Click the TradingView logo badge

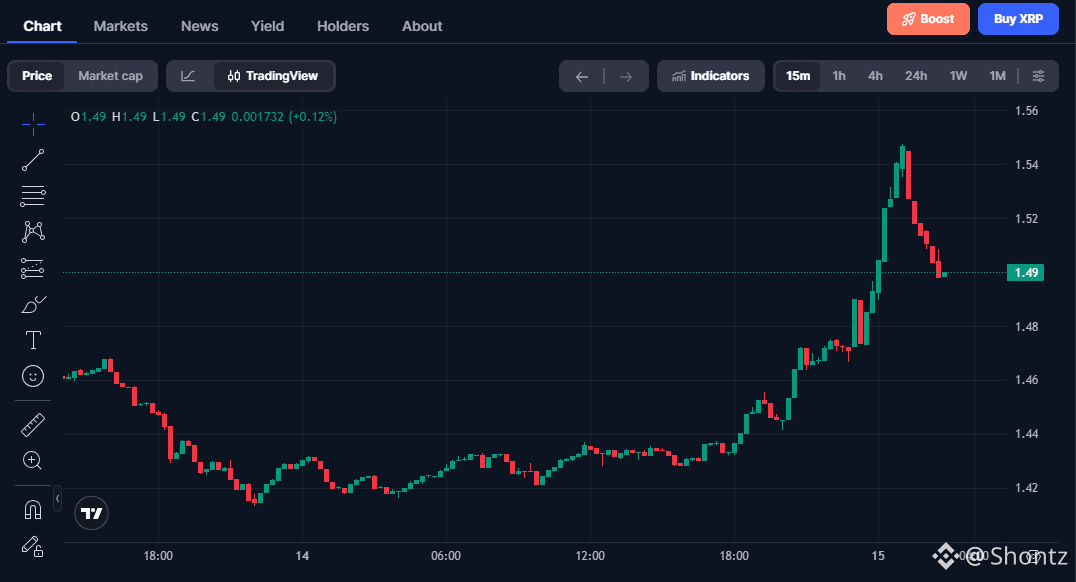[x=91, y=513]
